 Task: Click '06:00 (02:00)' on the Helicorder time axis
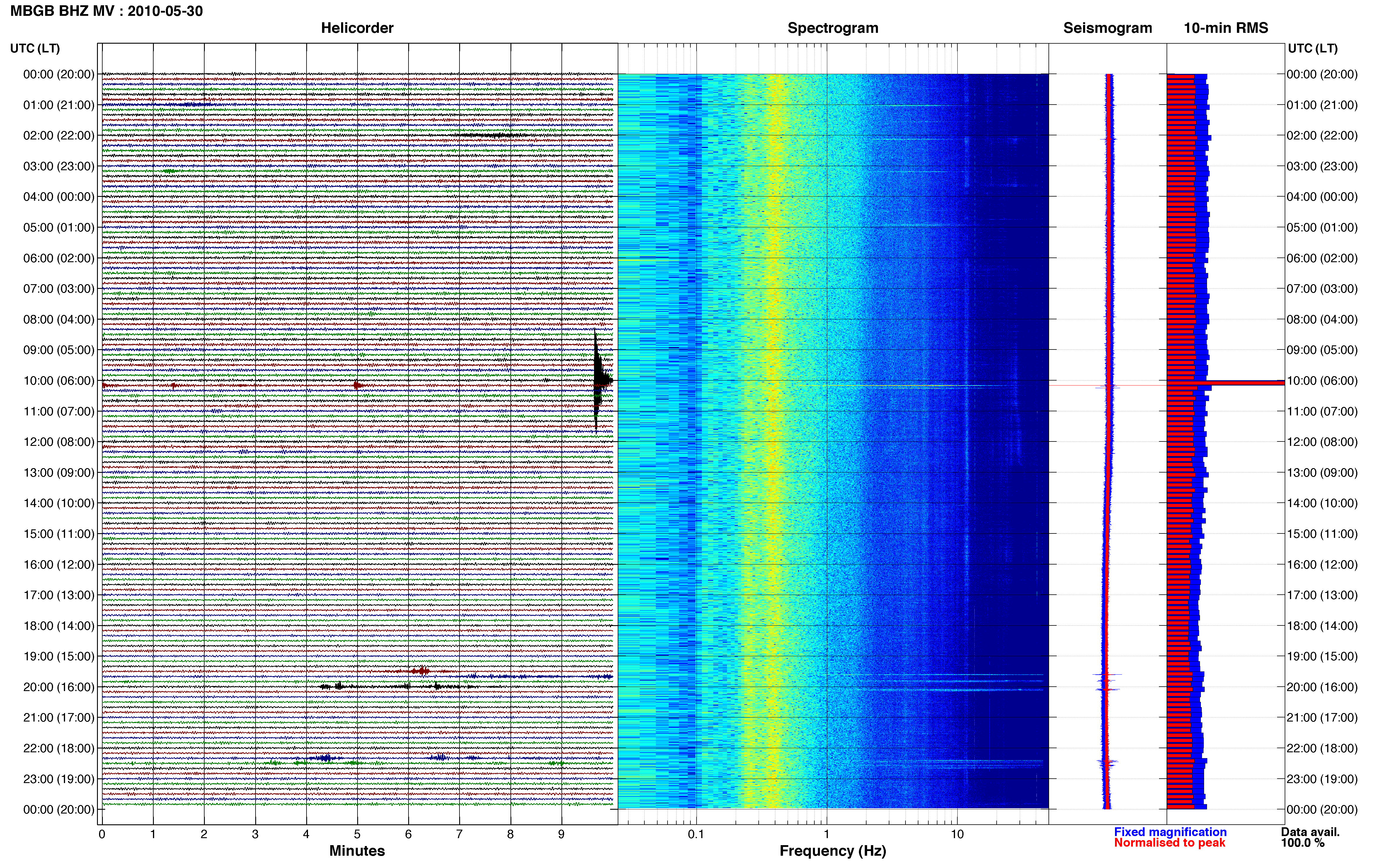coord(59,258)
